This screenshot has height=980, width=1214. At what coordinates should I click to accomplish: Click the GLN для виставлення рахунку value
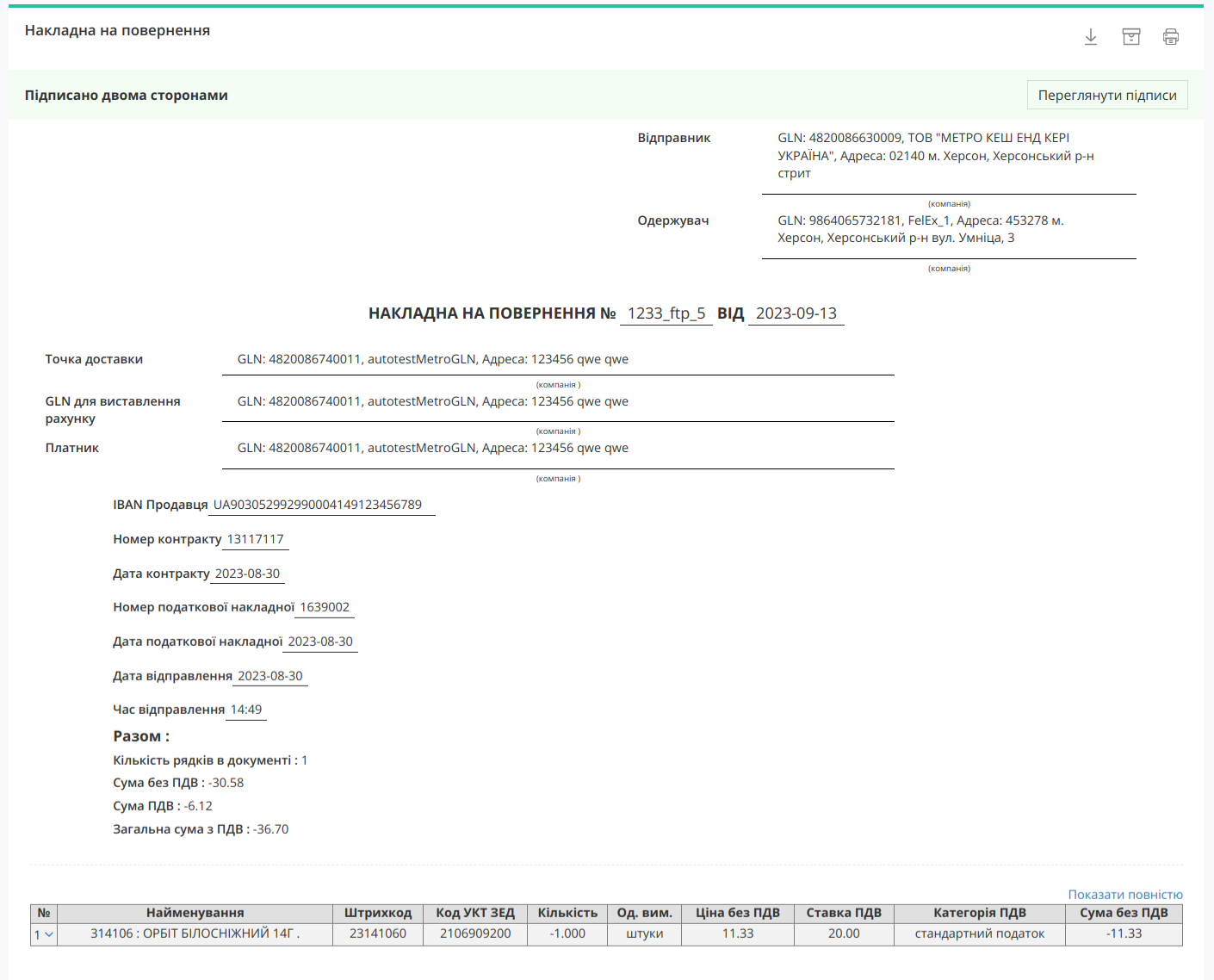click(433, 401)
